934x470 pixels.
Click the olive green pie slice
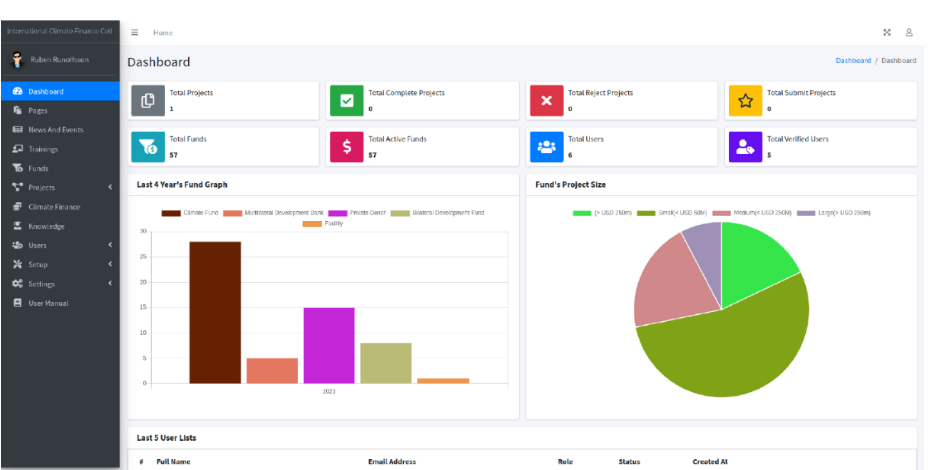733,351
